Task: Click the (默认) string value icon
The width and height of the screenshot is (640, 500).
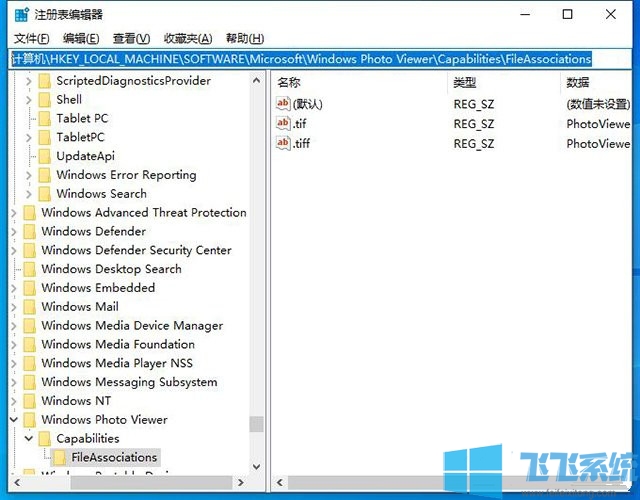Action: 283,104
